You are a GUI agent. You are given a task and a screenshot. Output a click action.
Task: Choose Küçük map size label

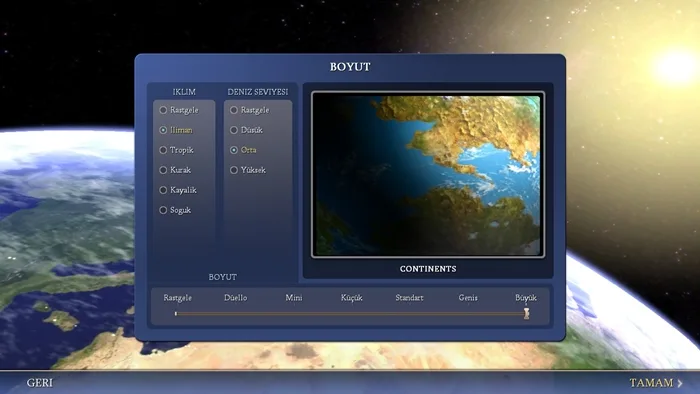(351, 298)
